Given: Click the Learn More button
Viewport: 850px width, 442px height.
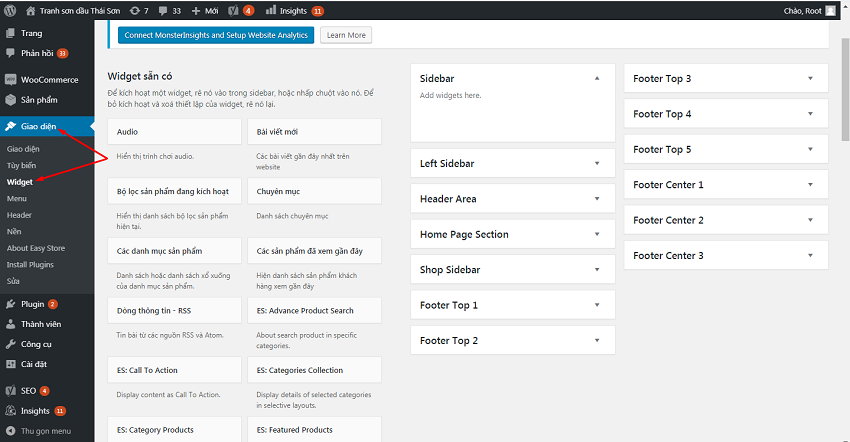Looking at the screenshot, I should coord(346,35).
